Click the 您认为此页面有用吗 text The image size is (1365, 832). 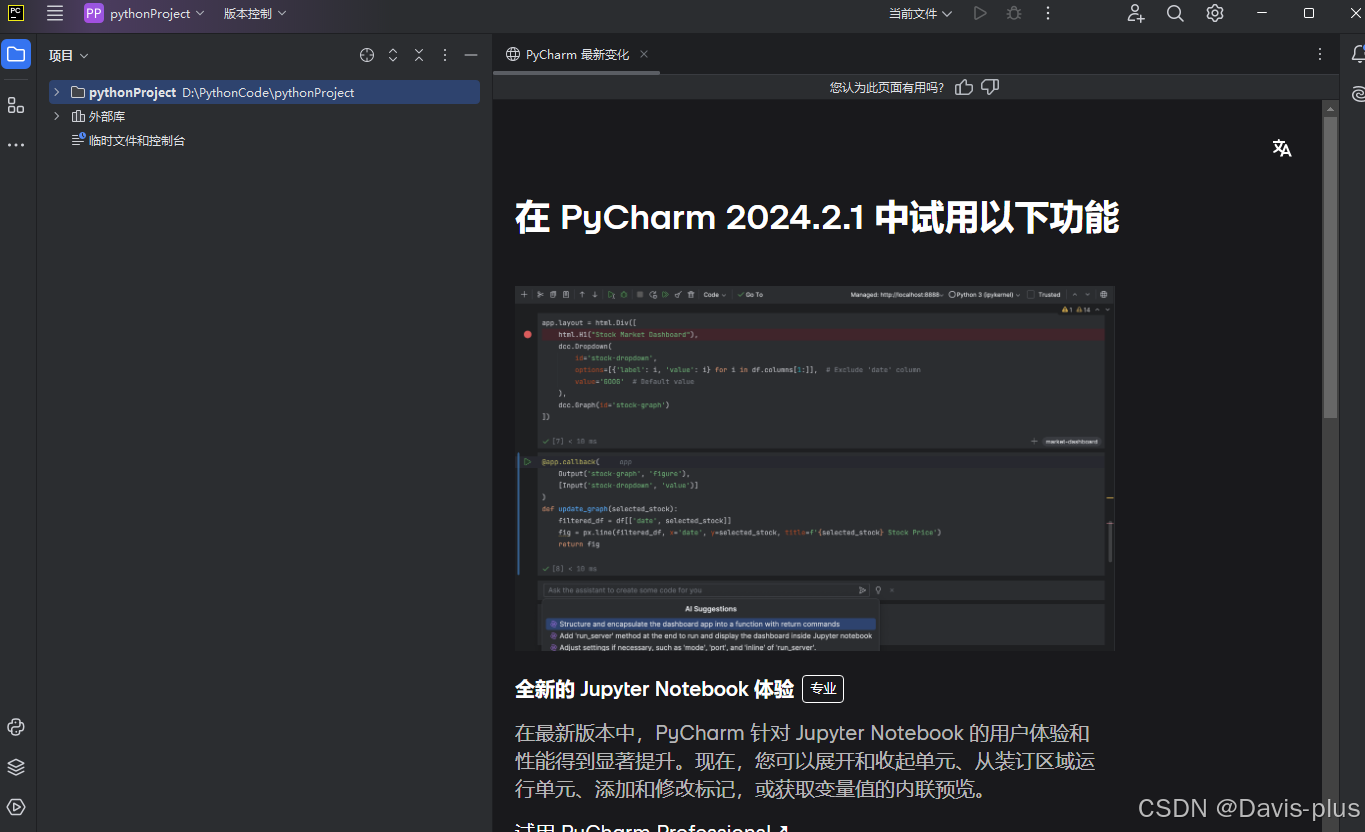coord(887,88)
